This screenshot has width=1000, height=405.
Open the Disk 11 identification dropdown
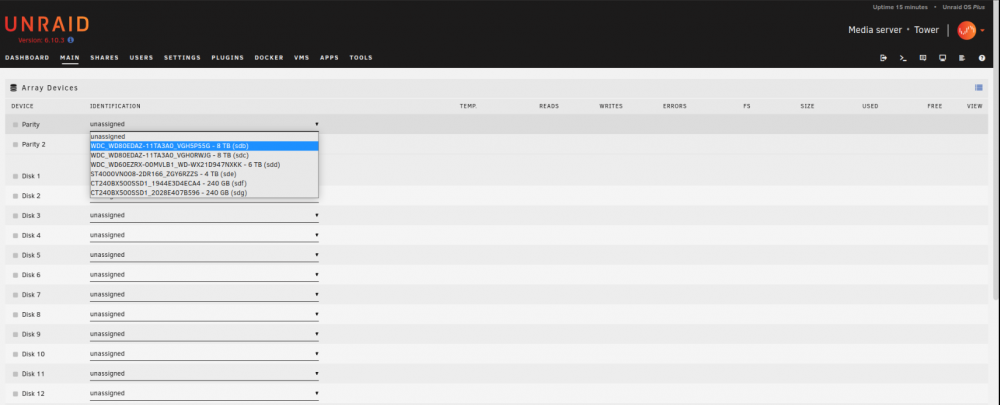(x=204, y=374)
